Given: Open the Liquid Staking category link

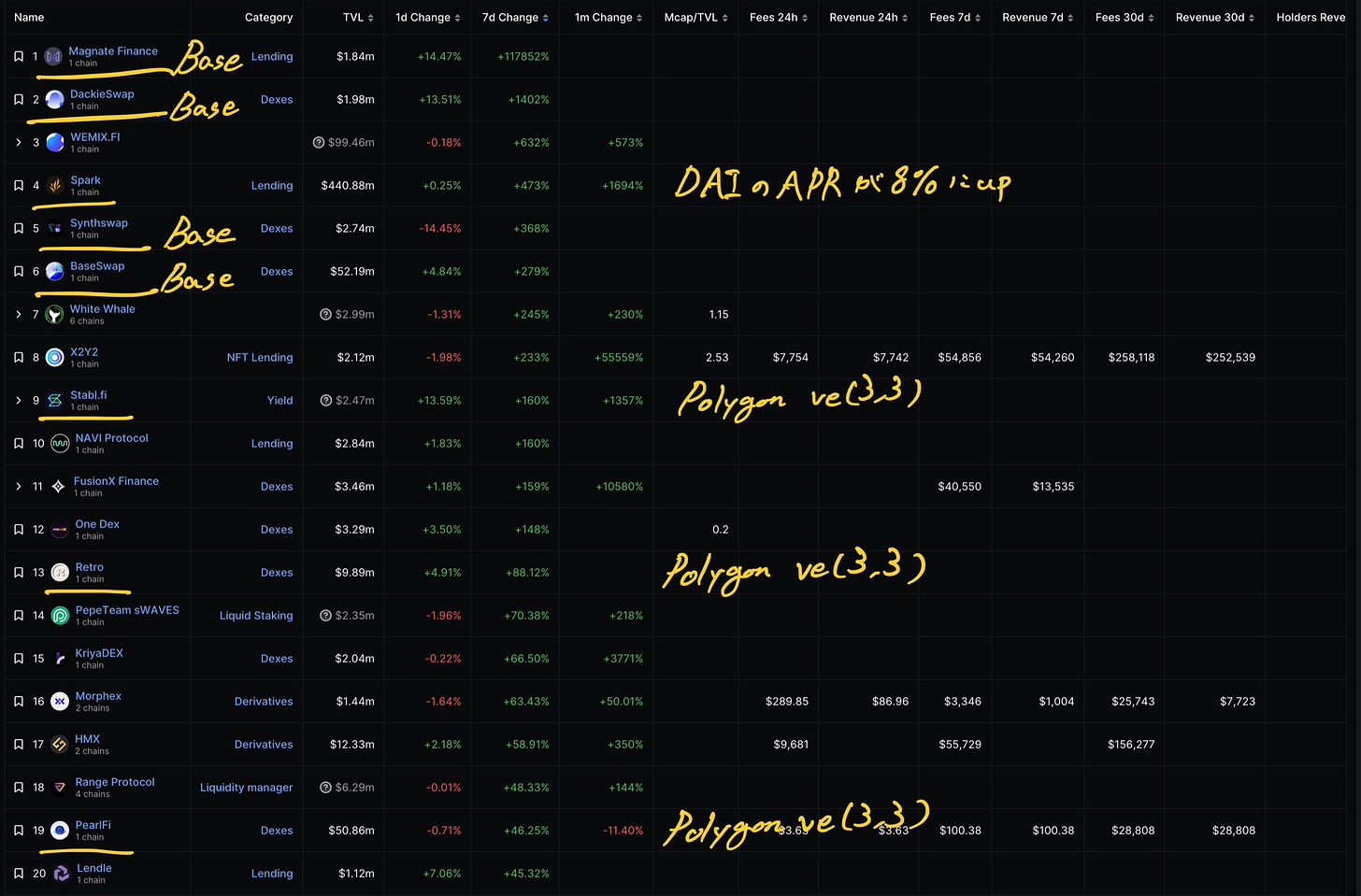Looking at the screenshot, I should pyautogui.click(x=256, y=616).
